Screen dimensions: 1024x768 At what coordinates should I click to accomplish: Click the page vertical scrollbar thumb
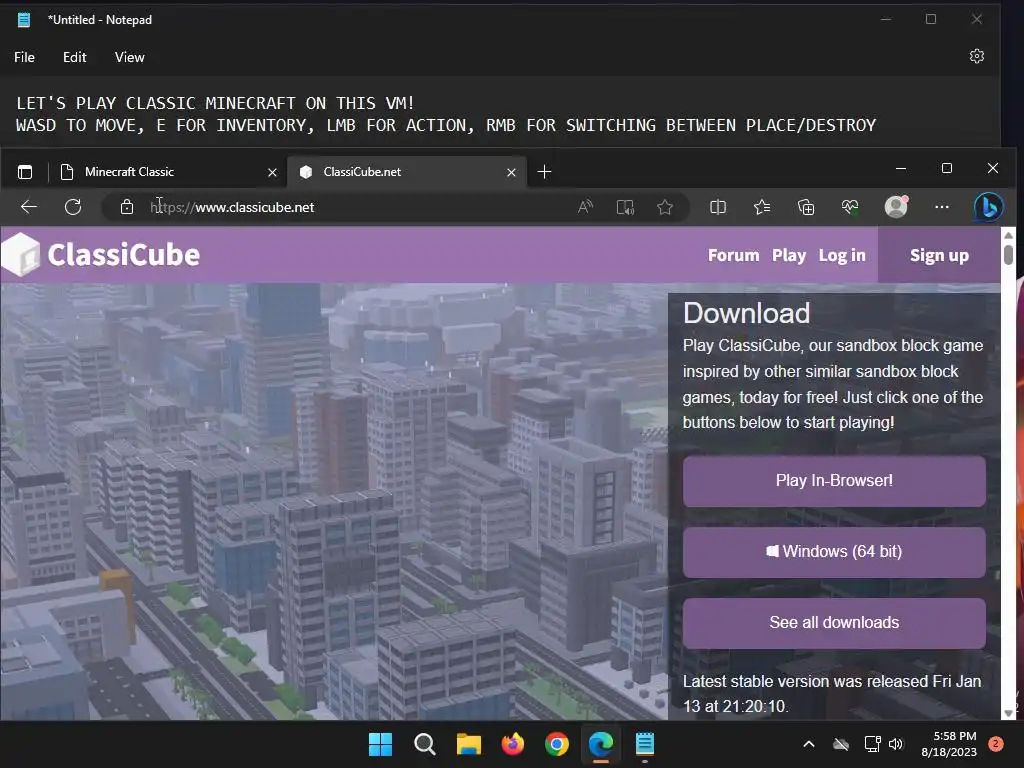tap(1008, 254)
